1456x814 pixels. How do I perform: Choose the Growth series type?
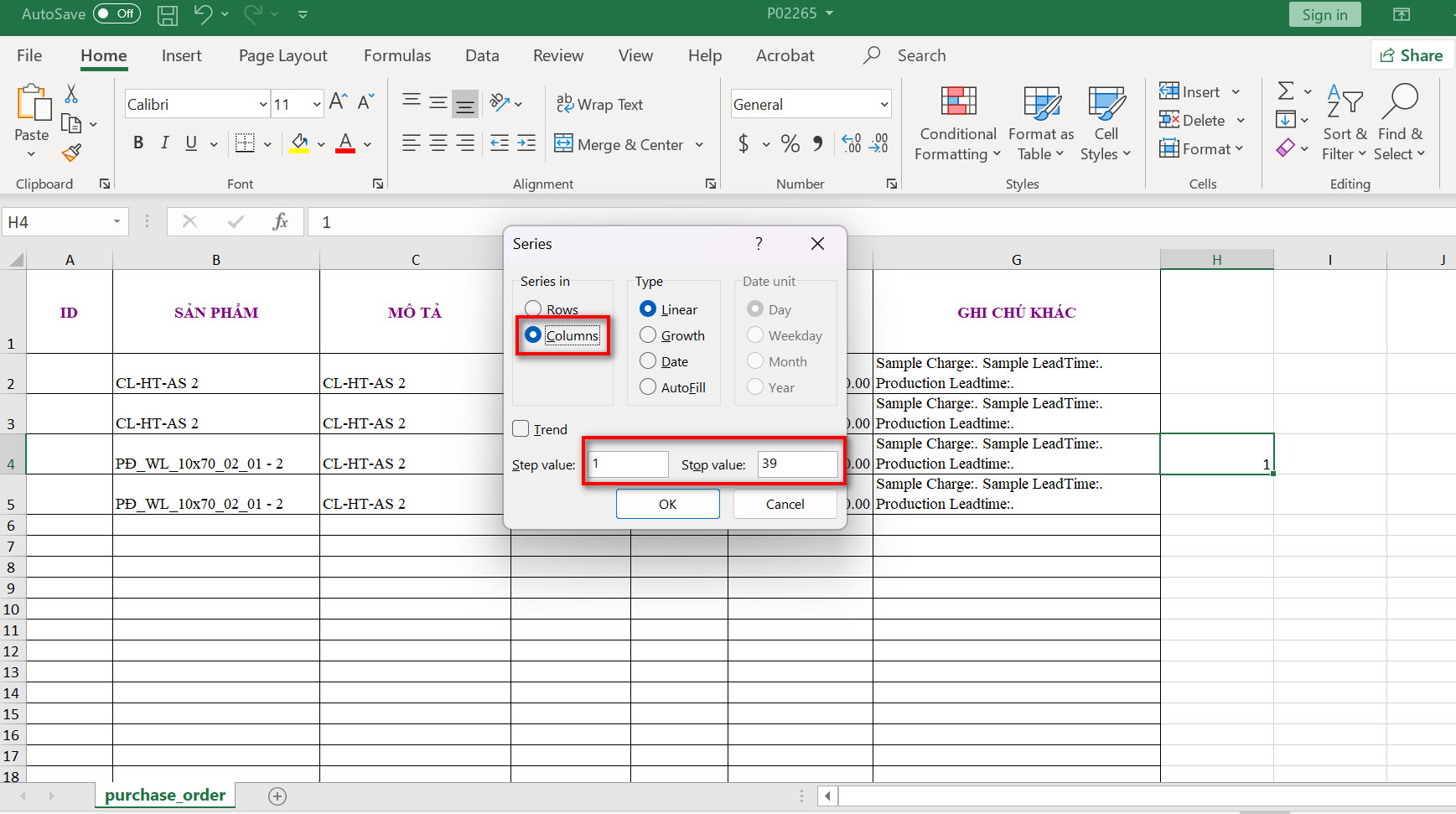point(648,335)
